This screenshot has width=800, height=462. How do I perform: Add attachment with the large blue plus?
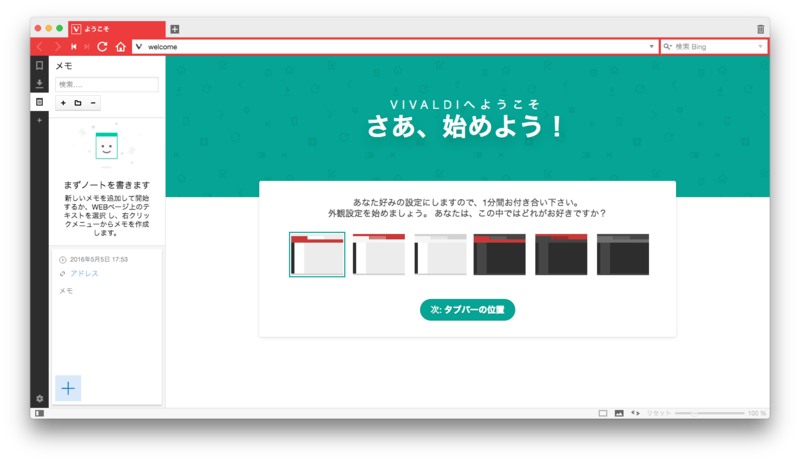click(x=68, y=389)
